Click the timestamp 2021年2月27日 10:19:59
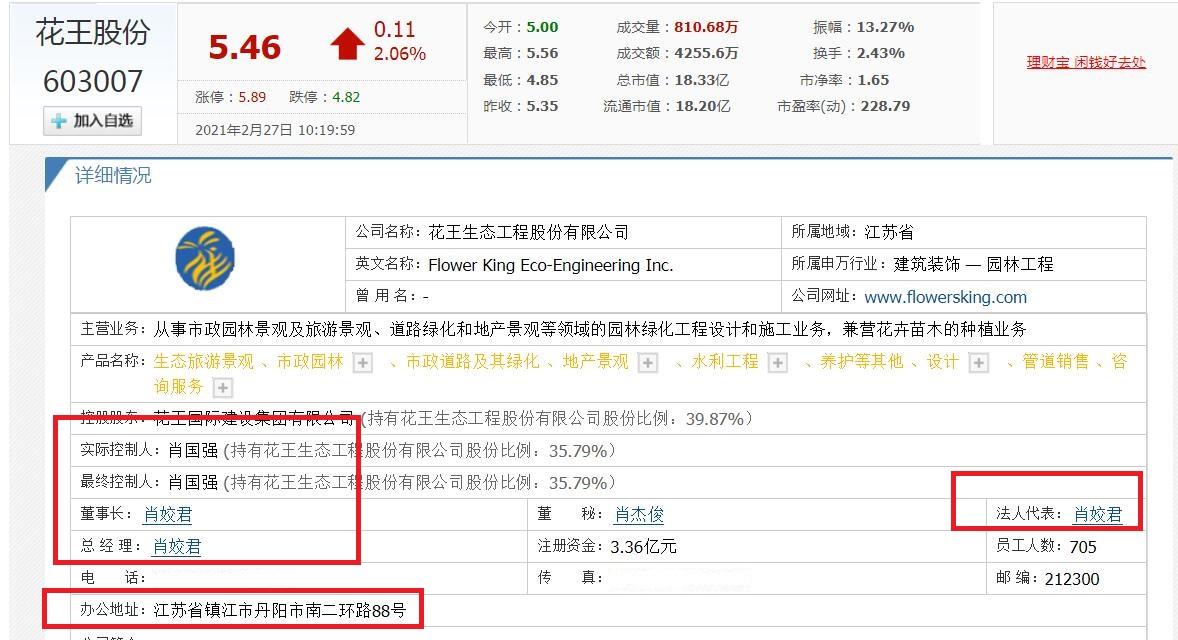This screenshot has width=1178, height=640. point(275,130)
